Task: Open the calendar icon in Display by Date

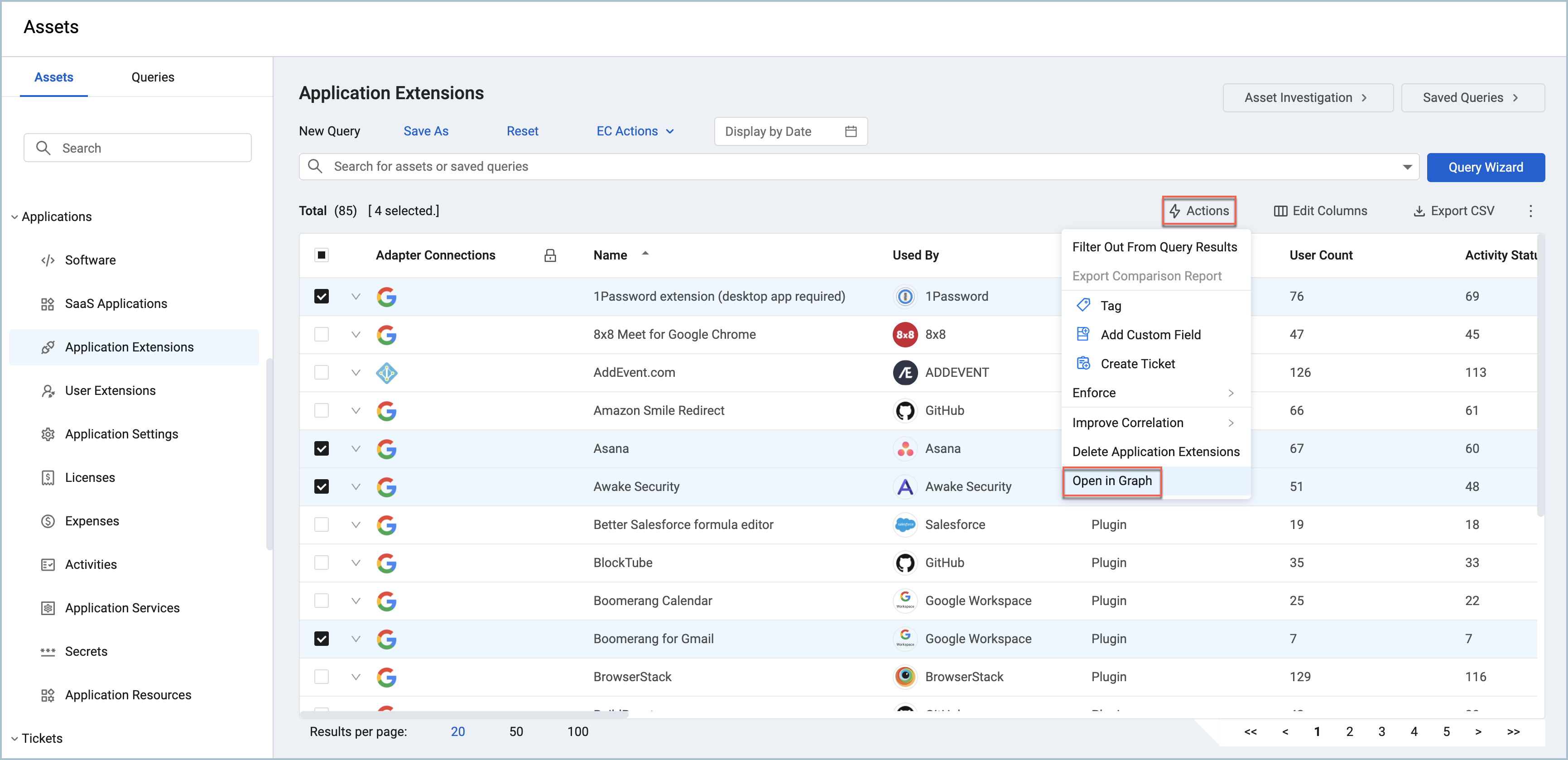Action: [850, 131]
